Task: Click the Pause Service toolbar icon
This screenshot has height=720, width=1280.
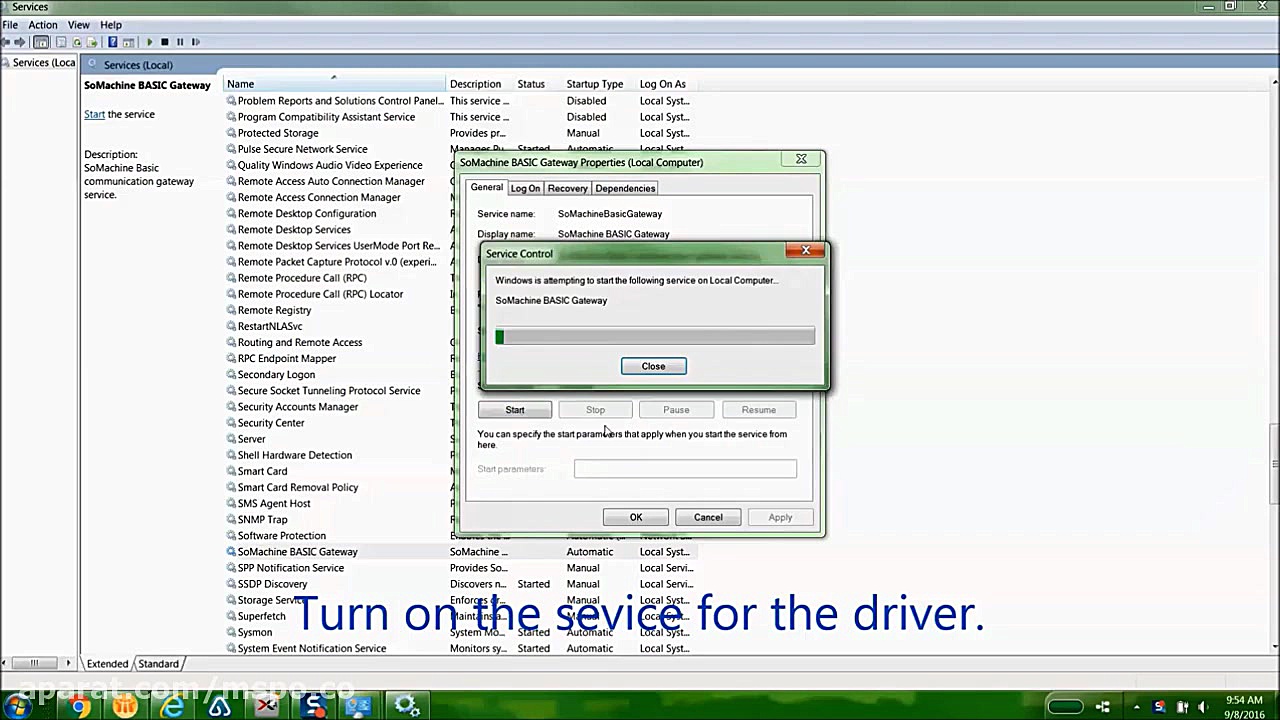Action: pyautogui.click(x=180, y=42)
